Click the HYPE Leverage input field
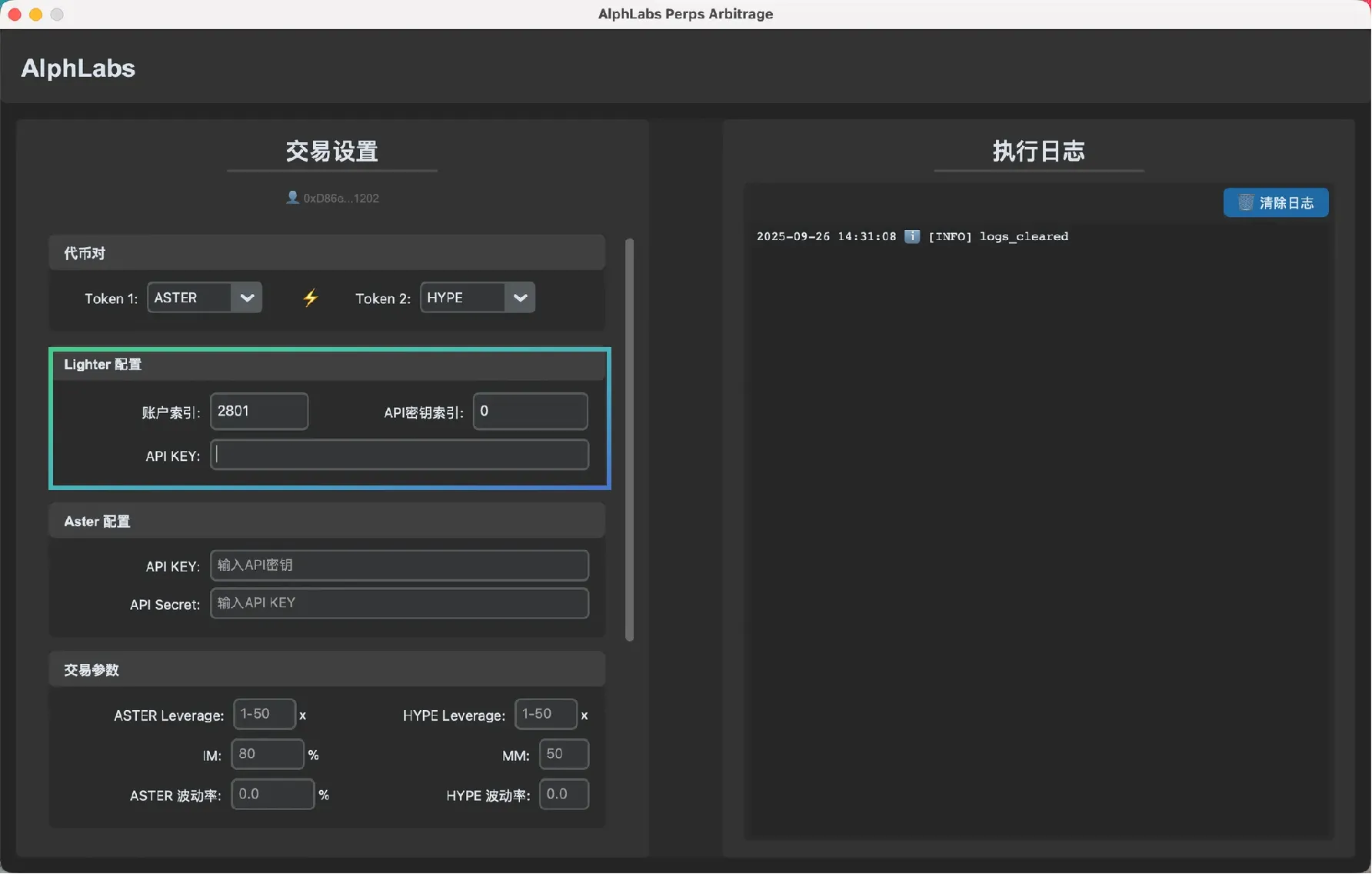Screen dimensions: 1372x874 pos(546,714)
